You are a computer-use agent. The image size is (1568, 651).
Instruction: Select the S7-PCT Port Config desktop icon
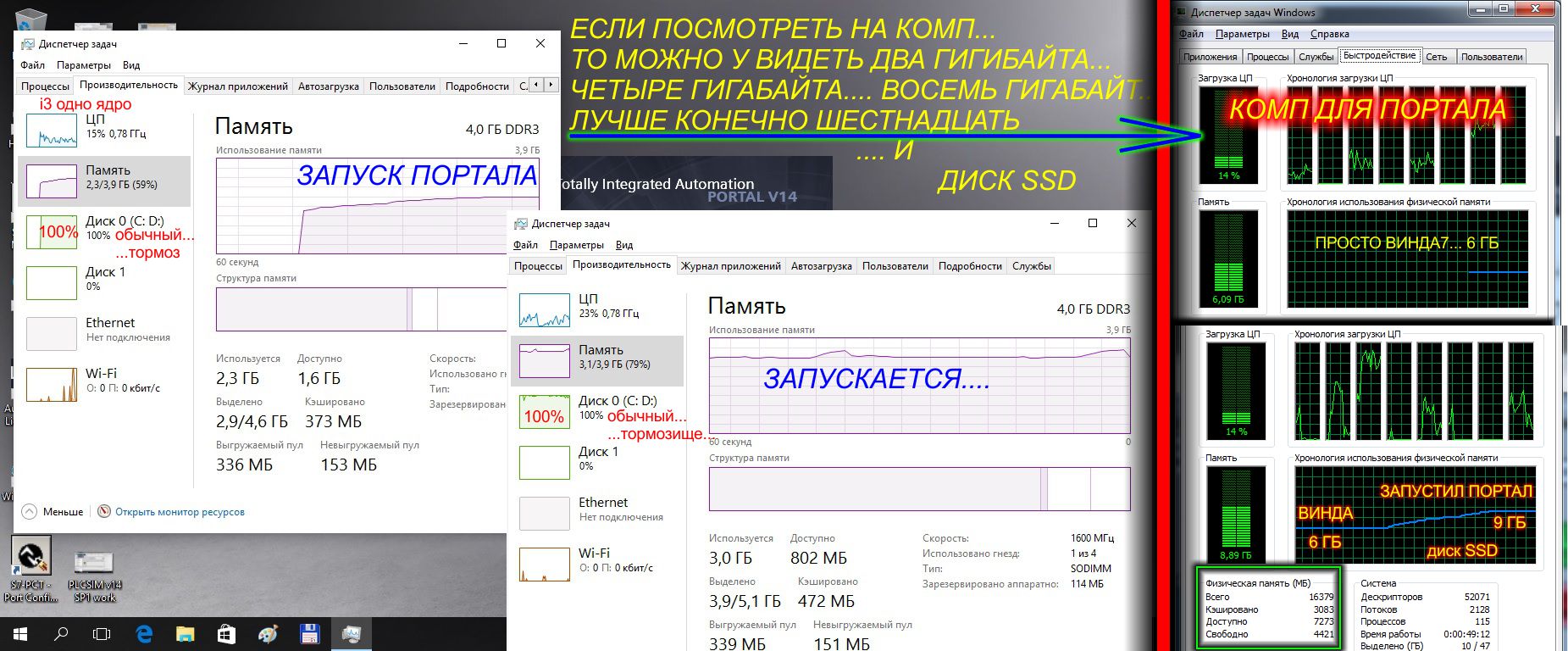pyautogui.click(x=31, y=569)
